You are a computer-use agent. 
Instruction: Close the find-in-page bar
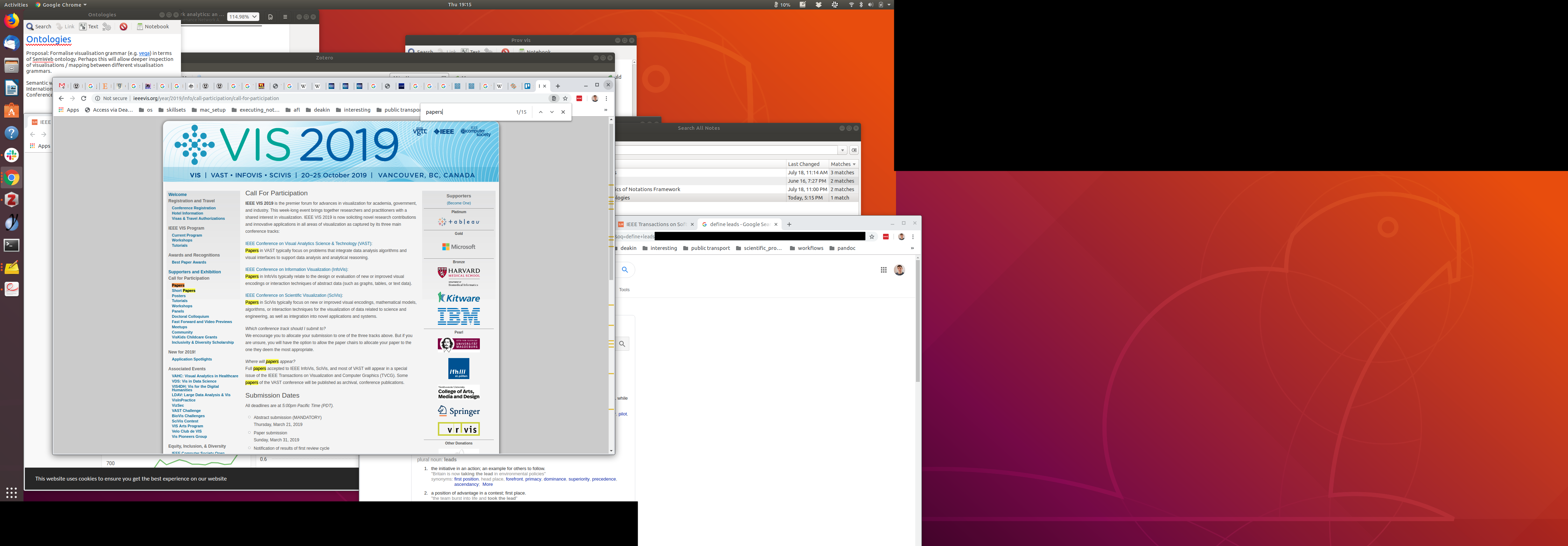(563, 112)
